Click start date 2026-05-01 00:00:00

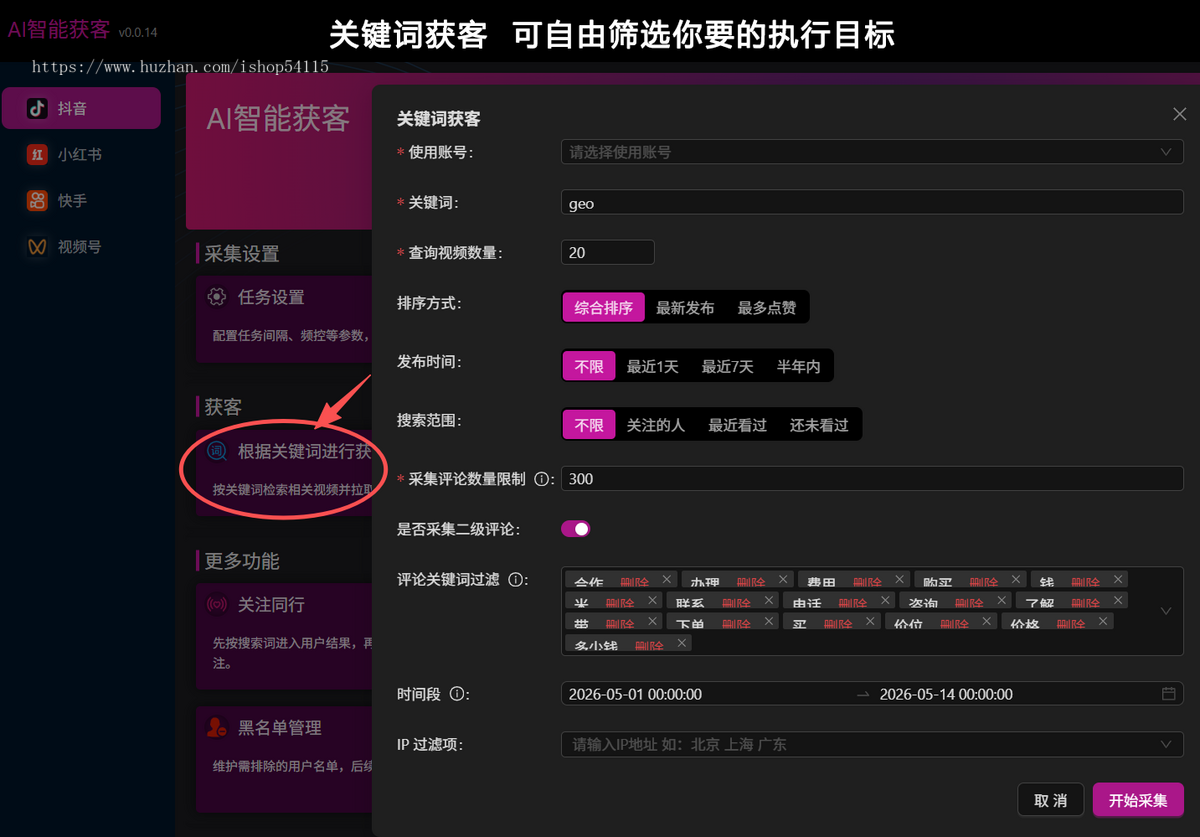click(635, 694)
